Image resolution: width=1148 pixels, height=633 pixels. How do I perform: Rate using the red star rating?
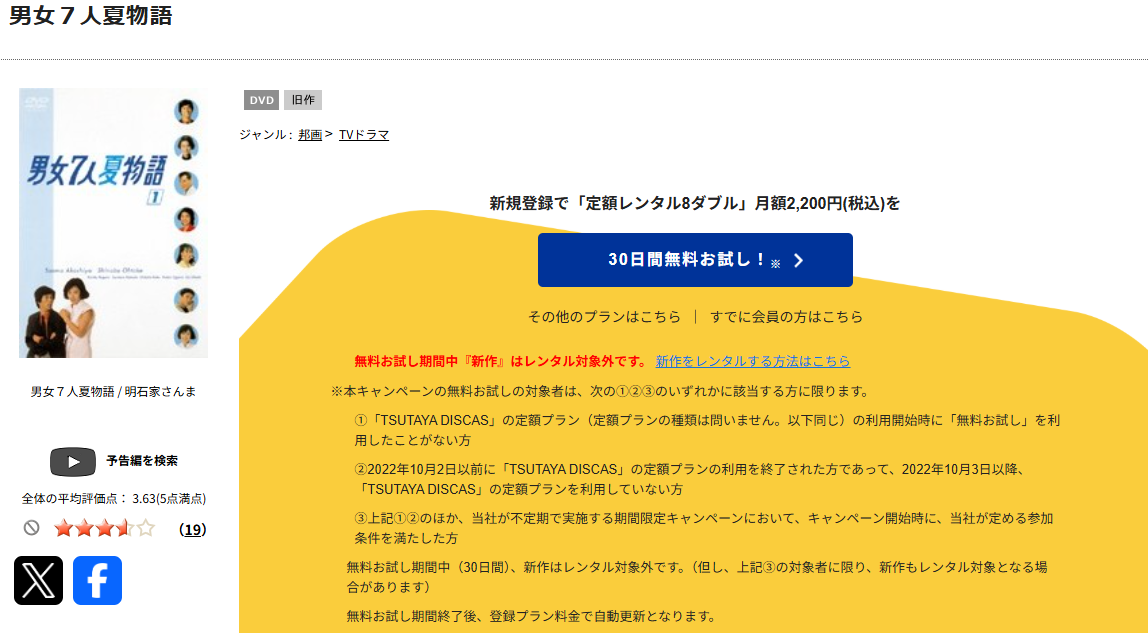pos(104,528)
